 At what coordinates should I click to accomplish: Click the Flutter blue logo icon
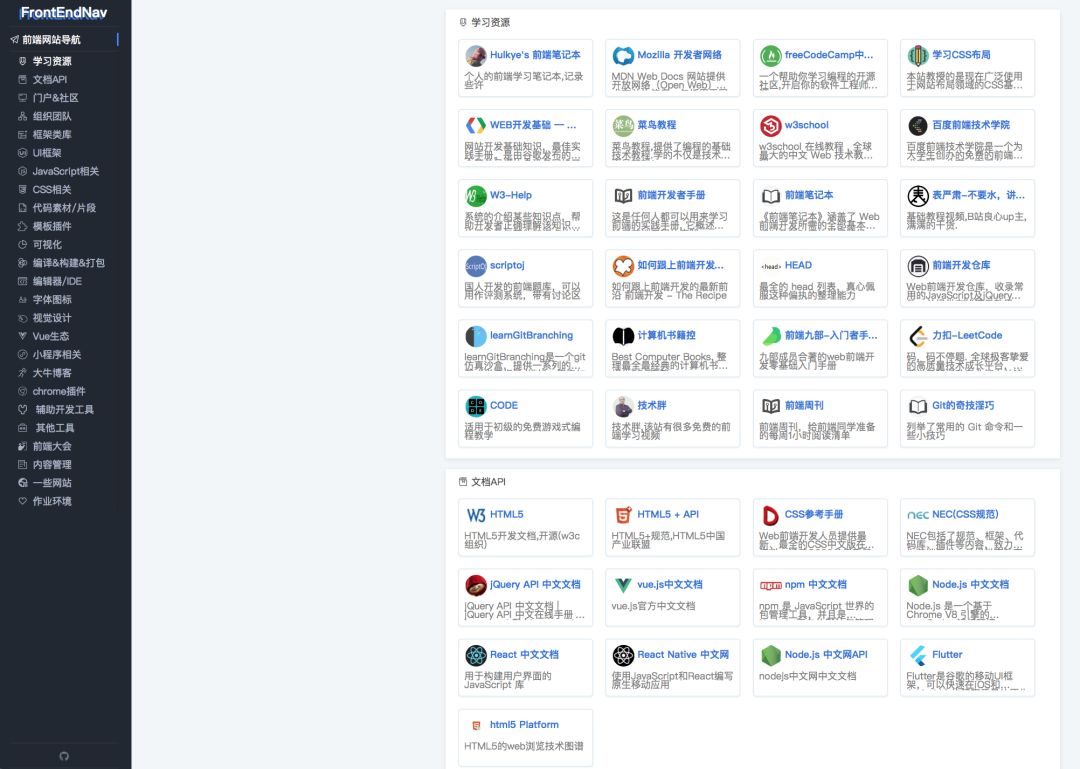click(917, 655)
